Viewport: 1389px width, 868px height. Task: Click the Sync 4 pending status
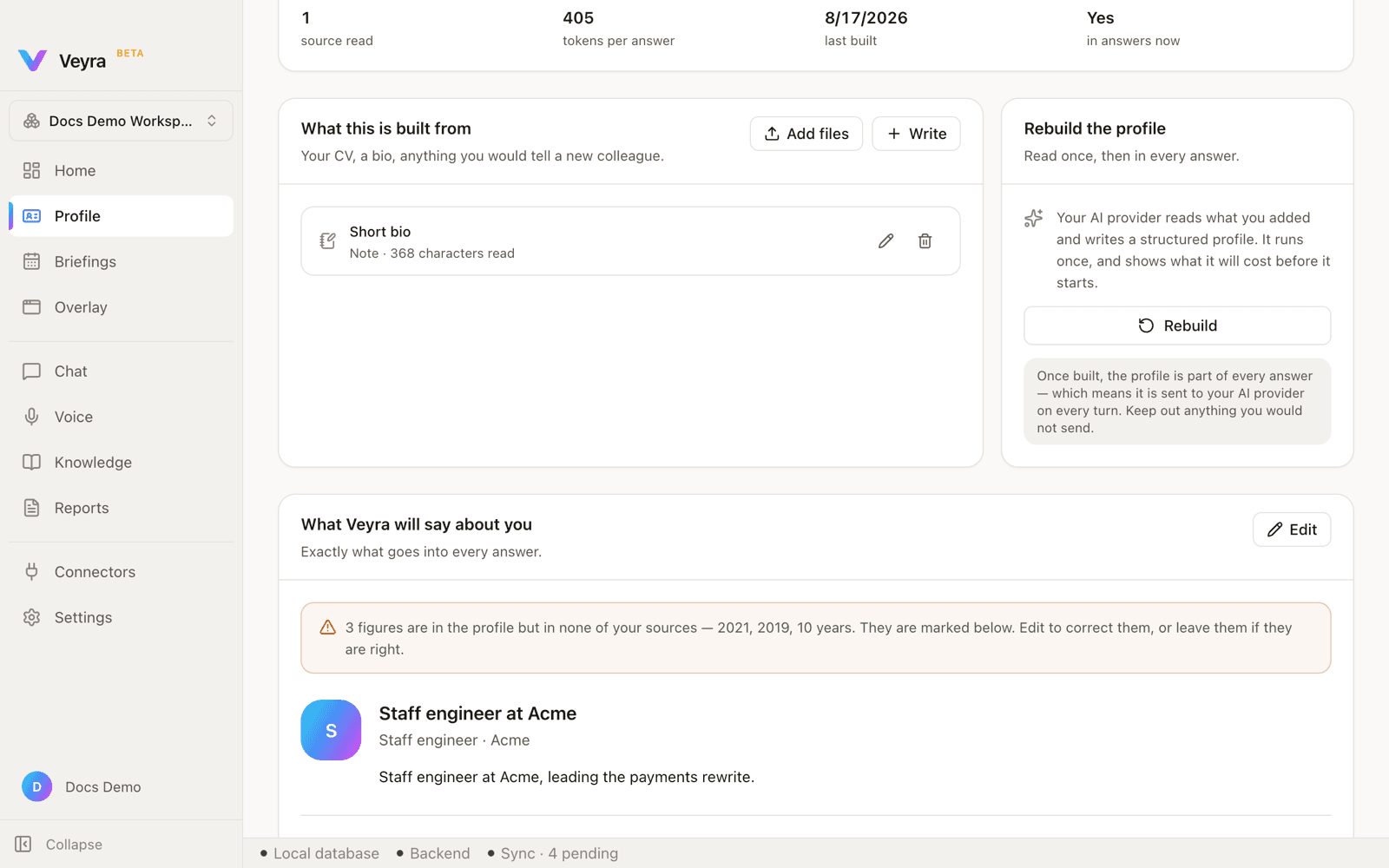(553, 853)
